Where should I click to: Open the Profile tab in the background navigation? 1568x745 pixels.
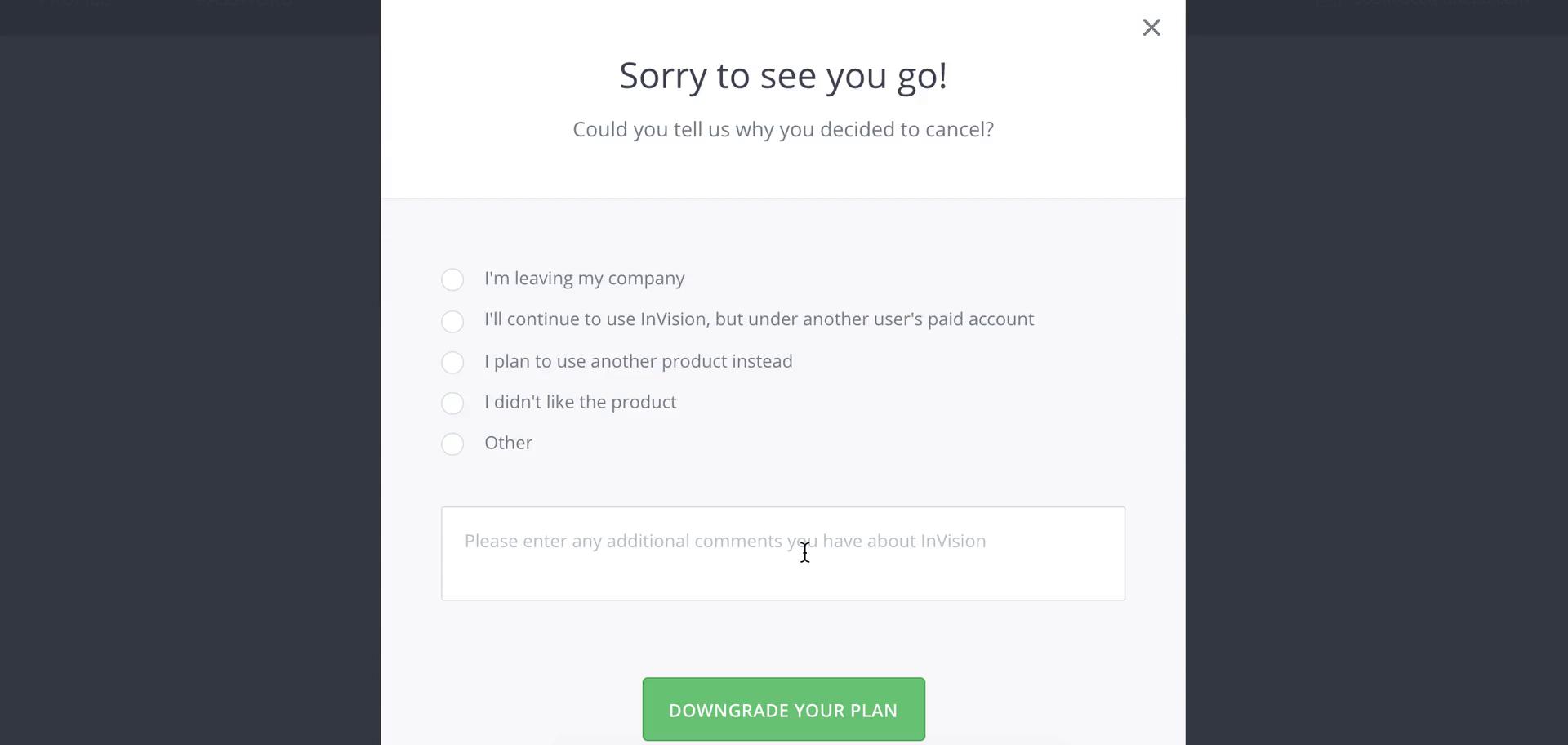coord(78,2)
